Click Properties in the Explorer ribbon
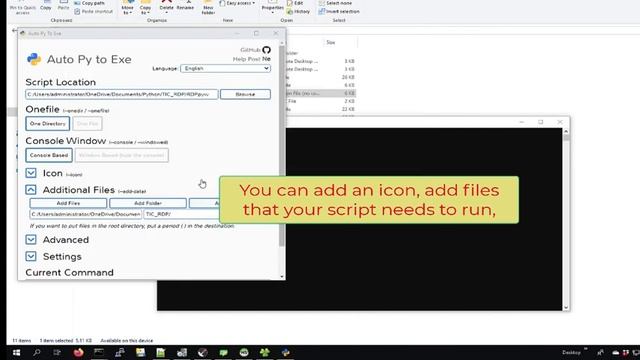 point(272,7)
